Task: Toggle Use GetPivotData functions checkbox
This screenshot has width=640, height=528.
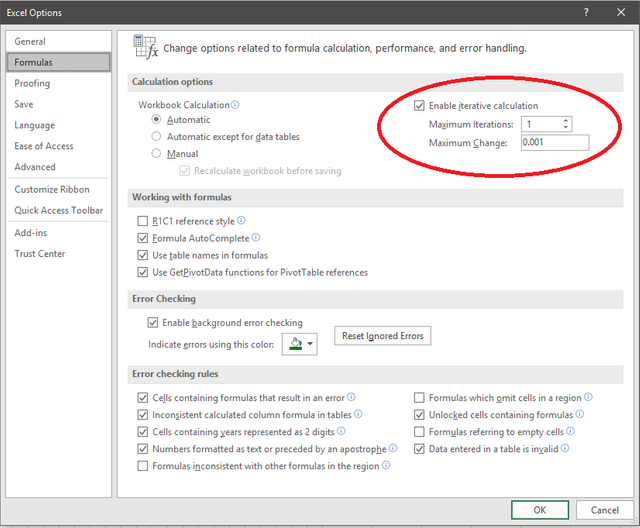Action: [x=142, y=272]
